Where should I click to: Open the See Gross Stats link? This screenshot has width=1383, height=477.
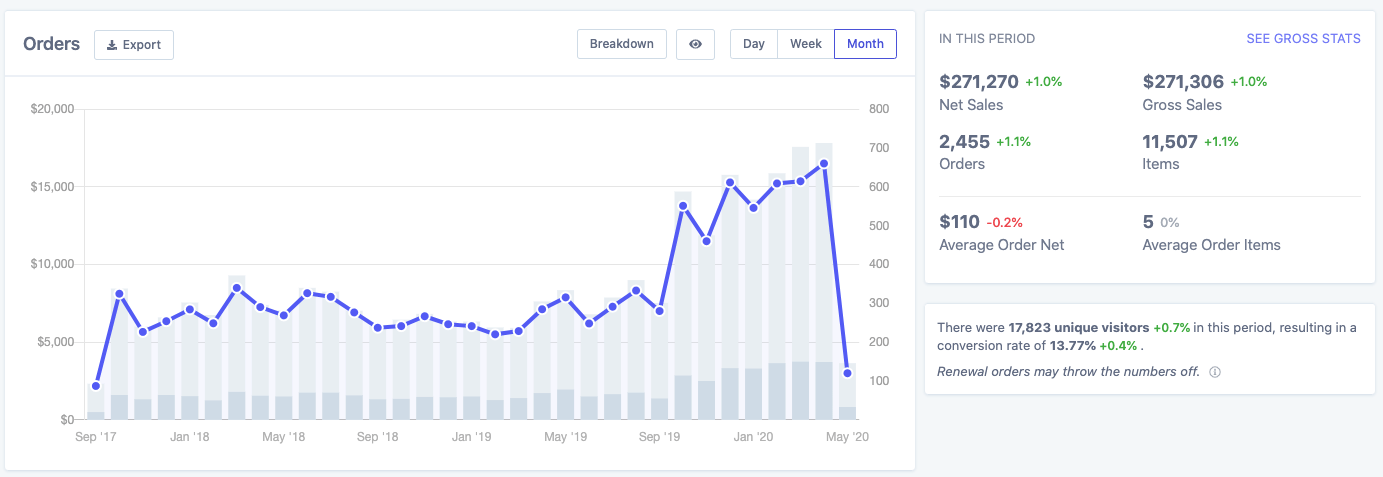coord(1303,39)
